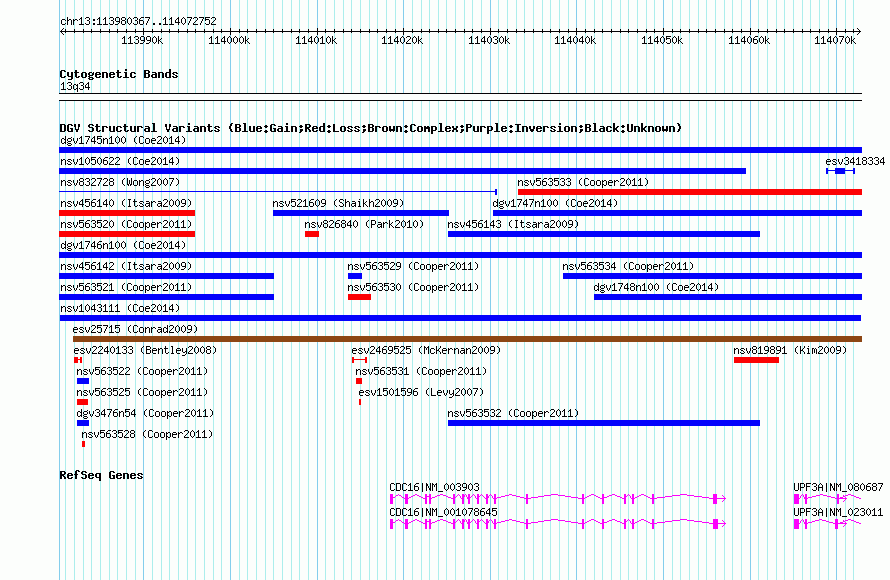This screenshot has height=580, width=890.
Task: Click the small blue nsv563522 (Cooper2011) bar
Action: [x=83, y=381]
